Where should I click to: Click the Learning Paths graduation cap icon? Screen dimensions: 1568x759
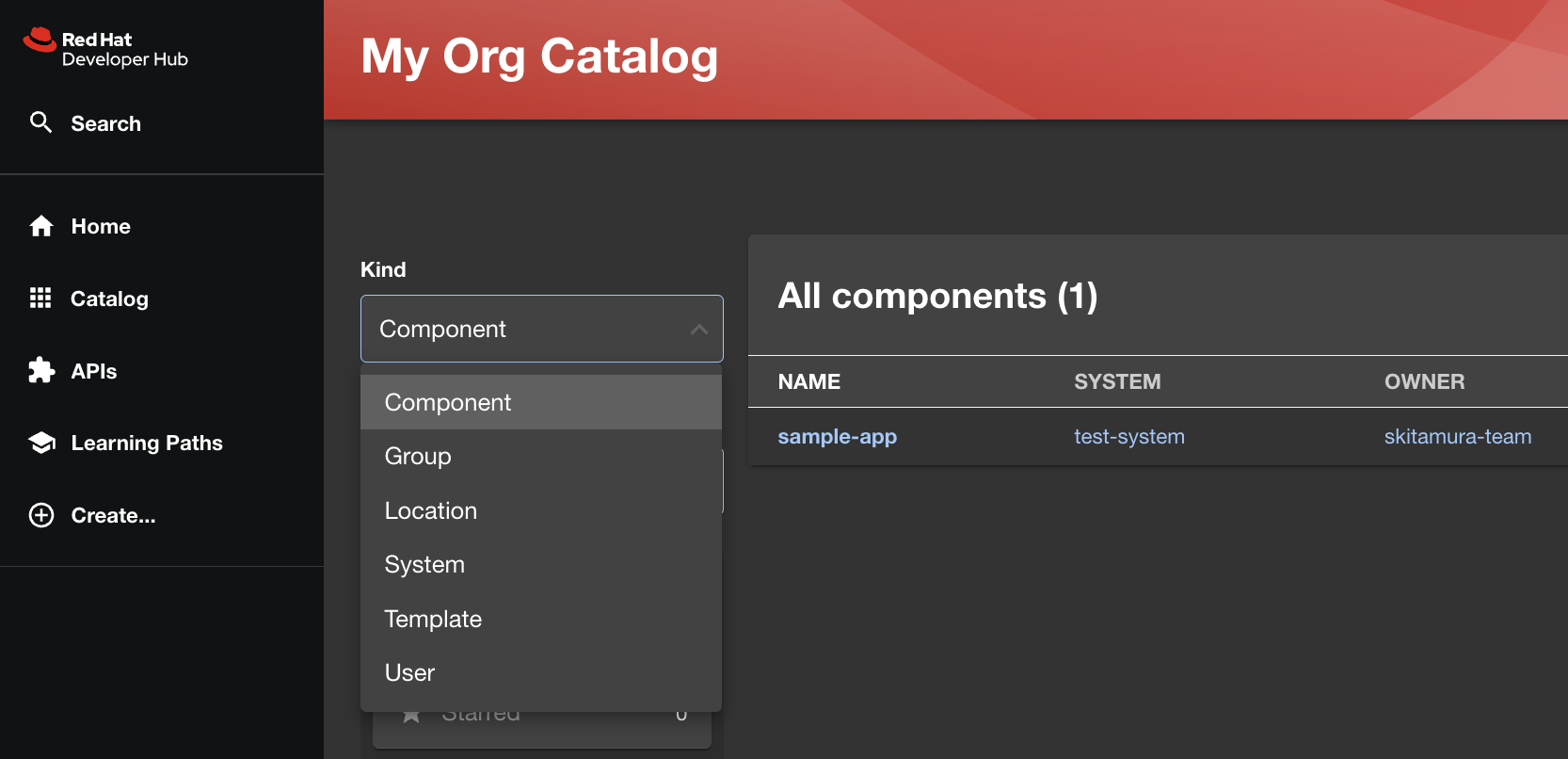tap(40, 443)
